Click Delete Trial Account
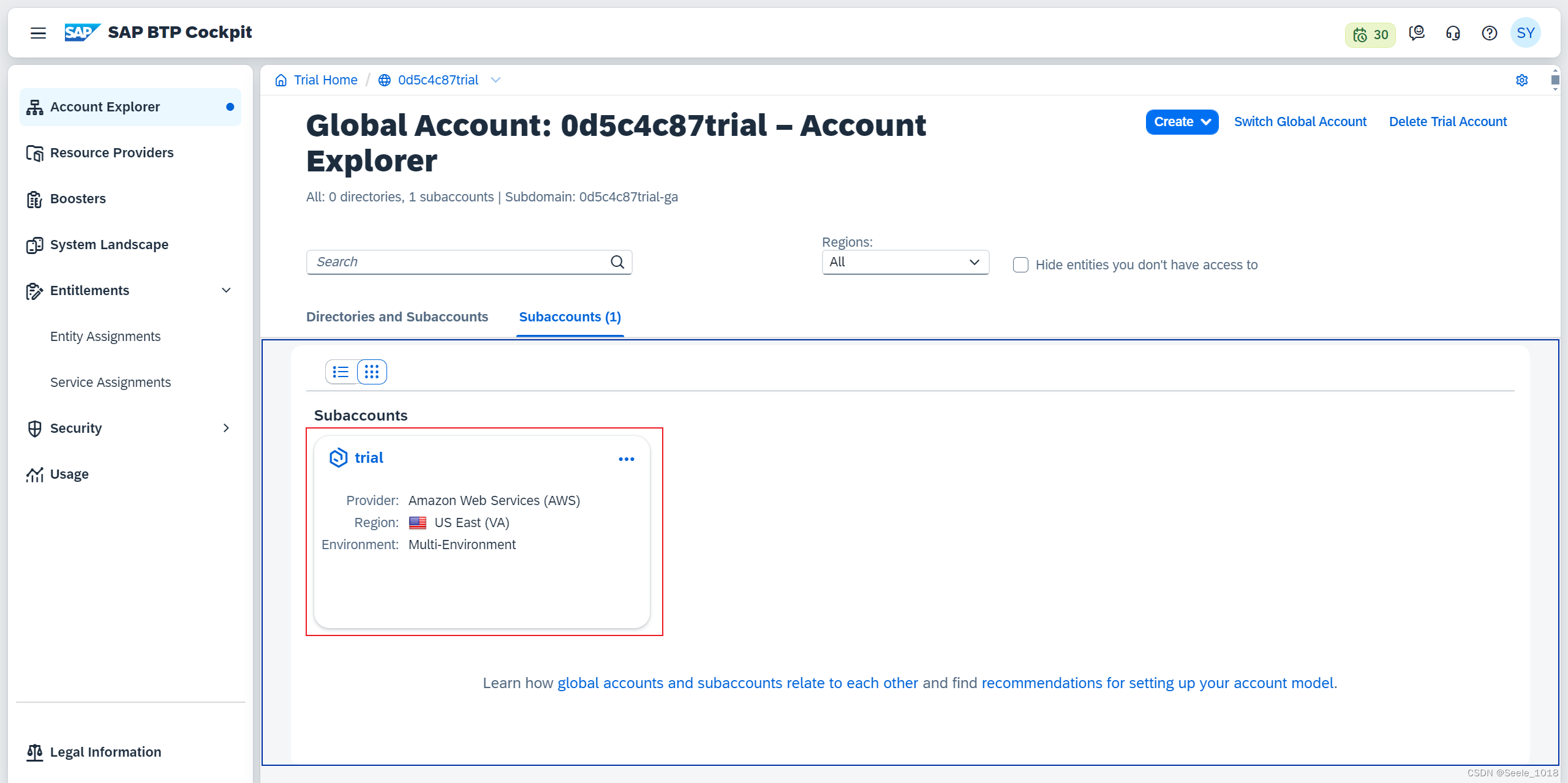Image resolution: width=1568 pixels, height=783 pixels. click(1448, 122)
